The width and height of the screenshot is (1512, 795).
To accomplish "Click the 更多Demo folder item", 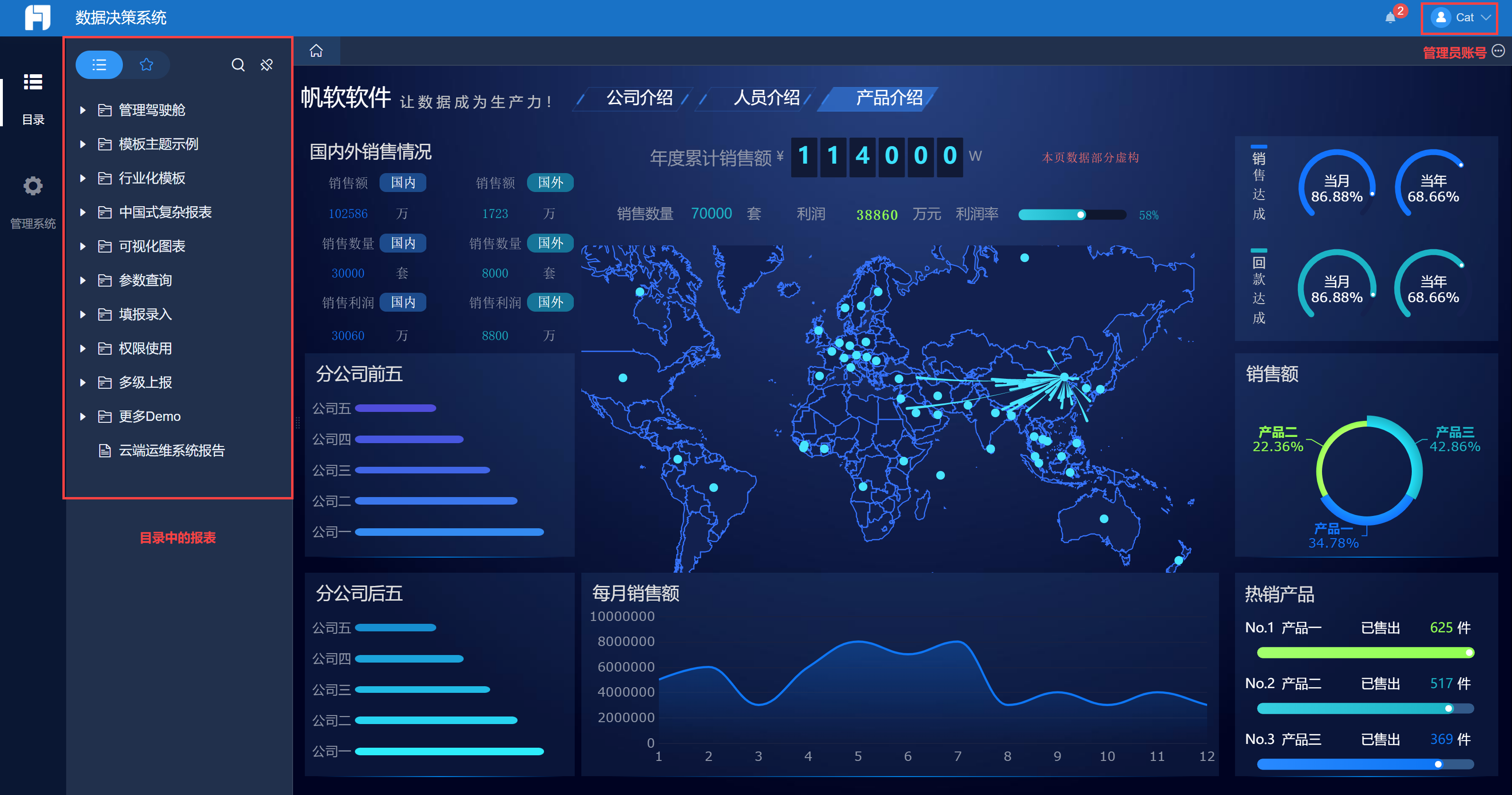I will (x=150, y=416).
